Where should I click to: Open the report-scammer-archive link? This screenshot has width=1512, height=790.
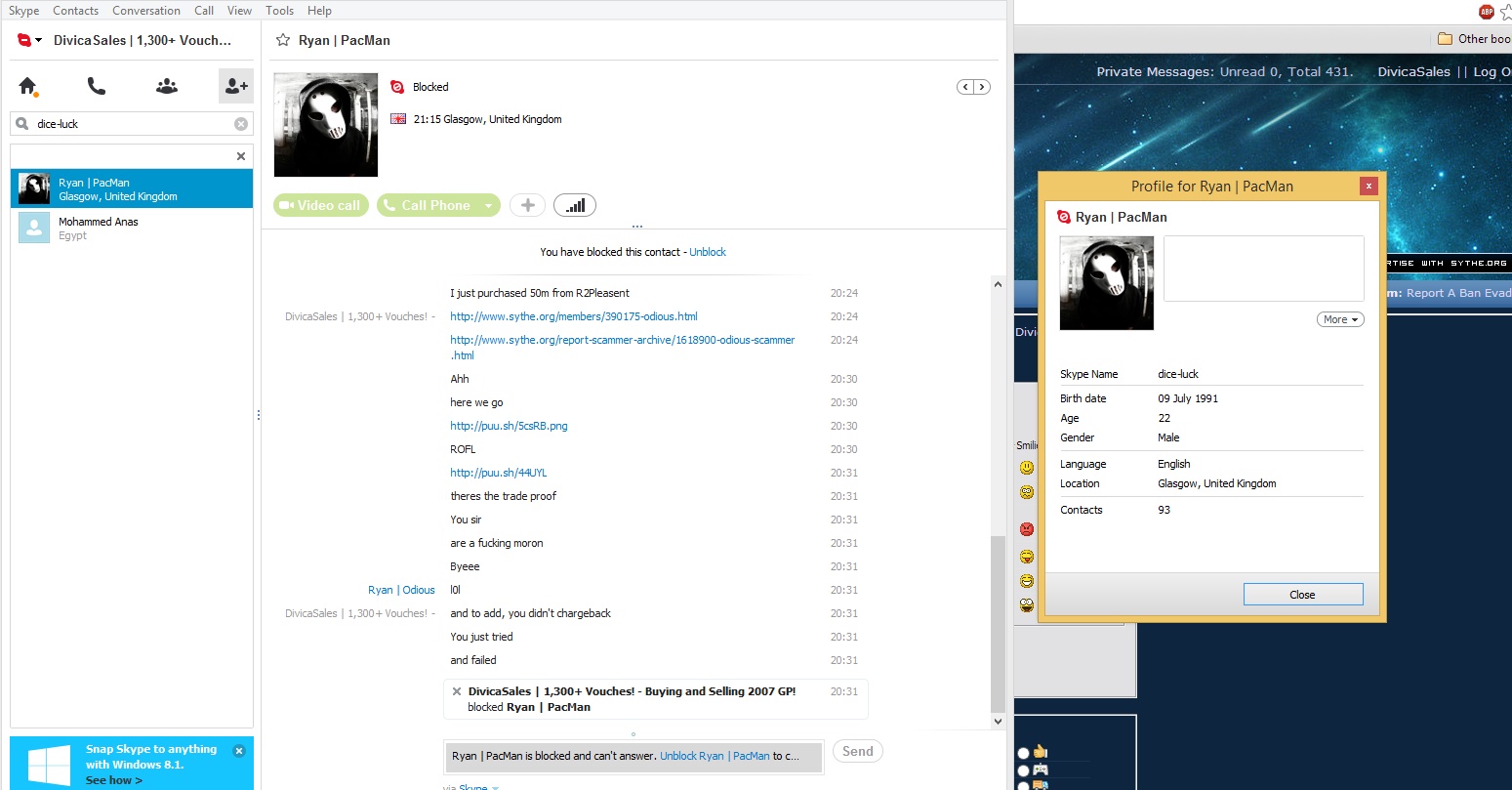[x=623, y=348]
